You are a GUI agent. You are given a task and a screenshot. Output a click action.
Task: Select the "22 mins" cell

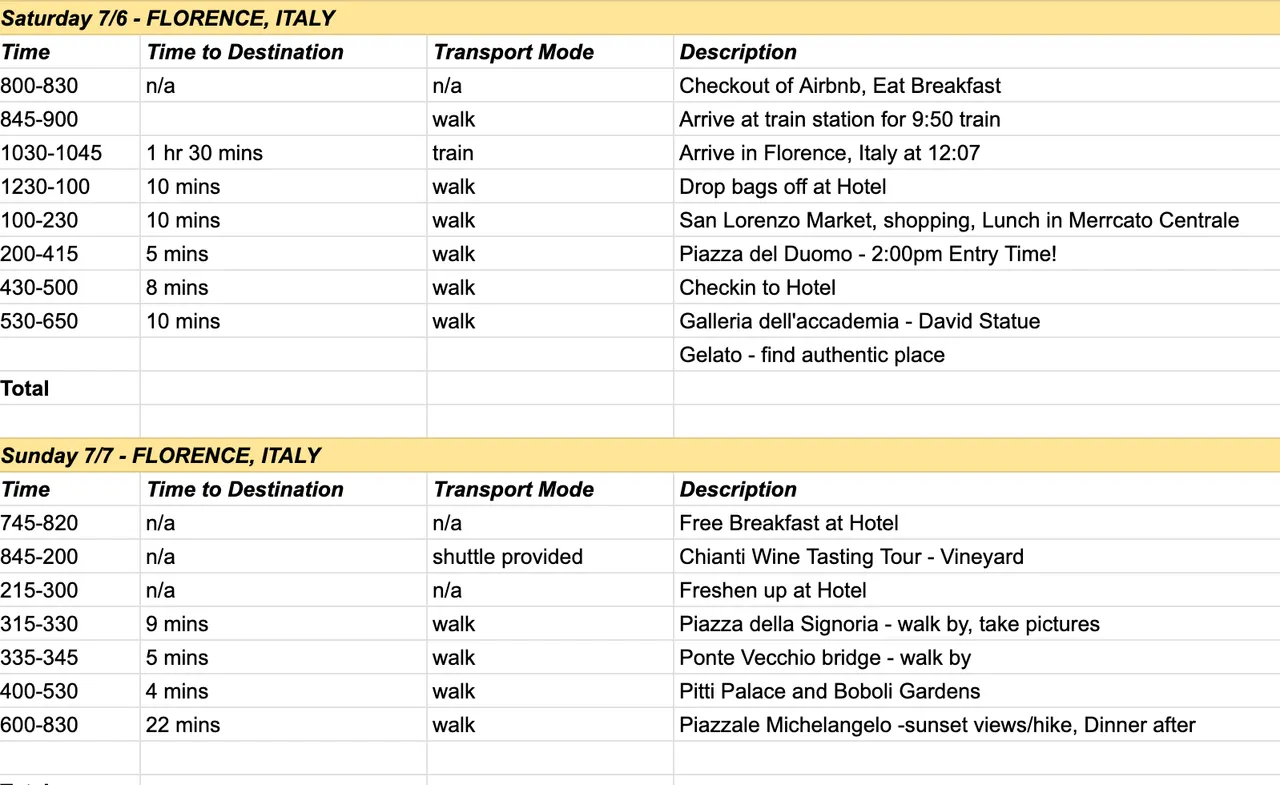tap(183, 725)
